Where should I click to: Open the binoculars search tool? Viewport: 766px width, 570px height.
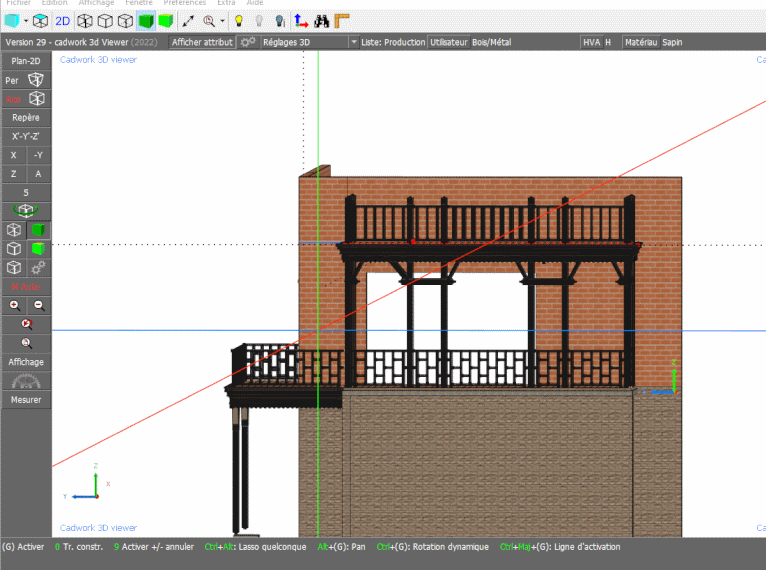321,20
